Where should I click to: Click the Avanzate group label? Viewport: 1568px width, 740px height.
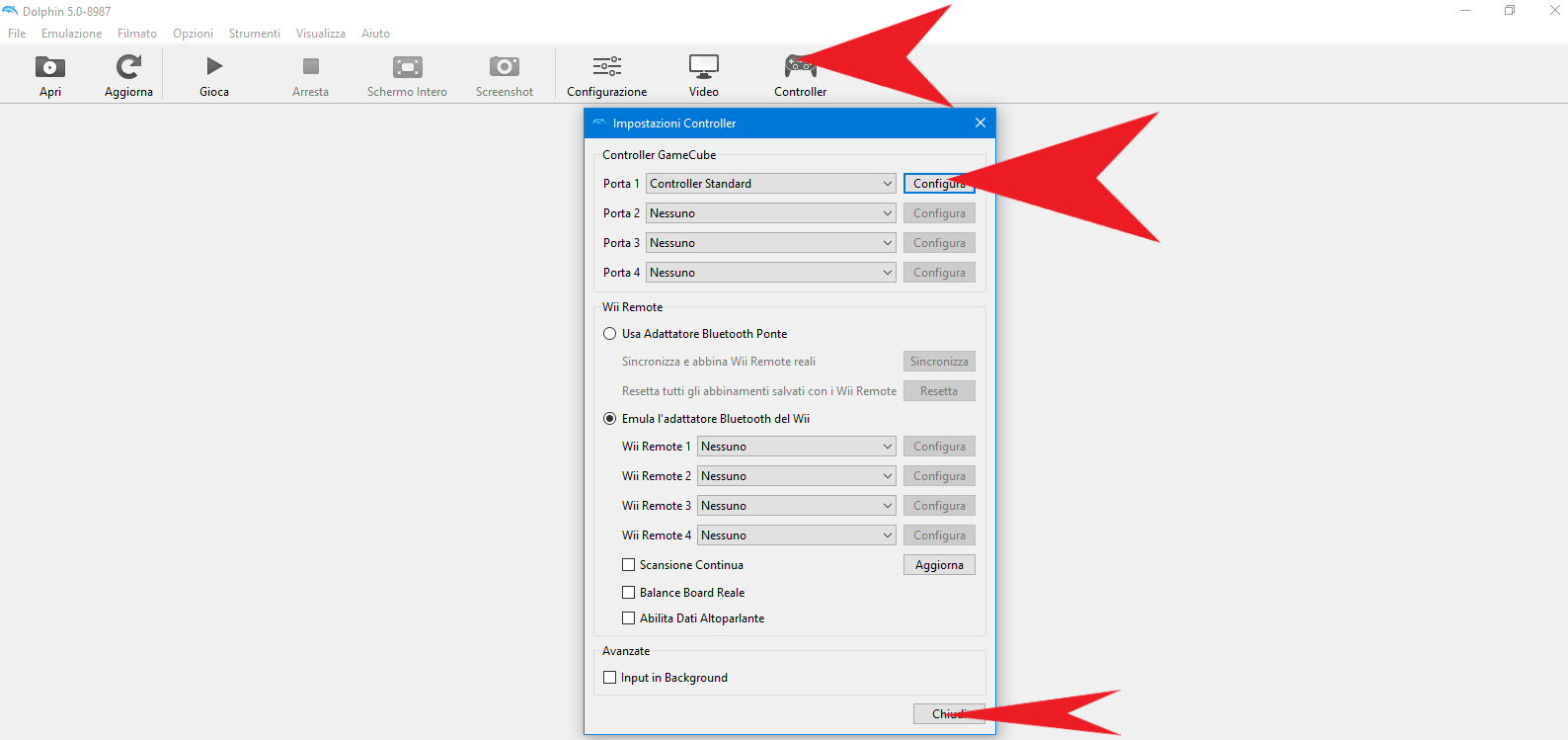626,651
